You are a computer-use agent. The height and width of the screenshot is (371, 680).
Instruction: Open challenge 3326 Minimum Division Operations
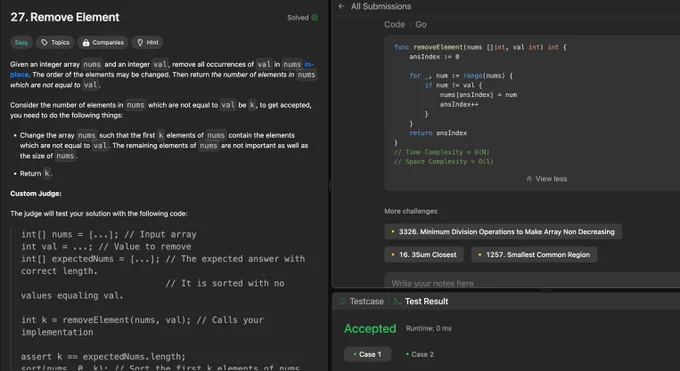click(x=503, y=232)
